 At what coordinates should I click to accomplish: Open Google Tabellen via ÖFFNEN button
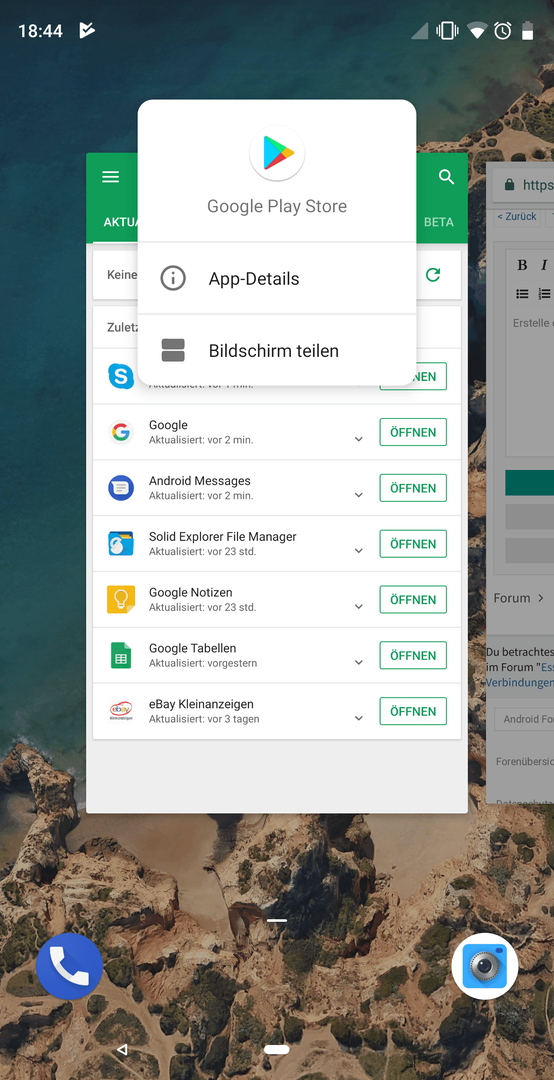413,656
